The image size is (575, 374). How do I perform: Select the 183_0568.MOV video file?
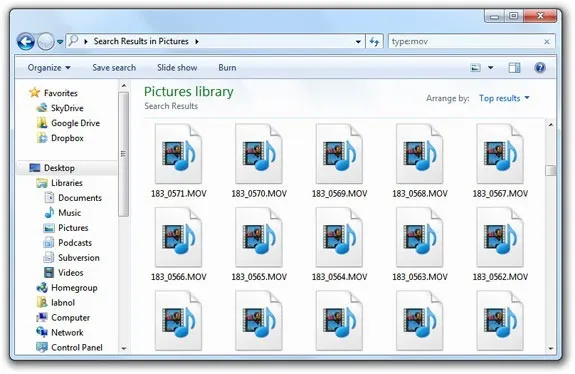(x=420, y=161)
